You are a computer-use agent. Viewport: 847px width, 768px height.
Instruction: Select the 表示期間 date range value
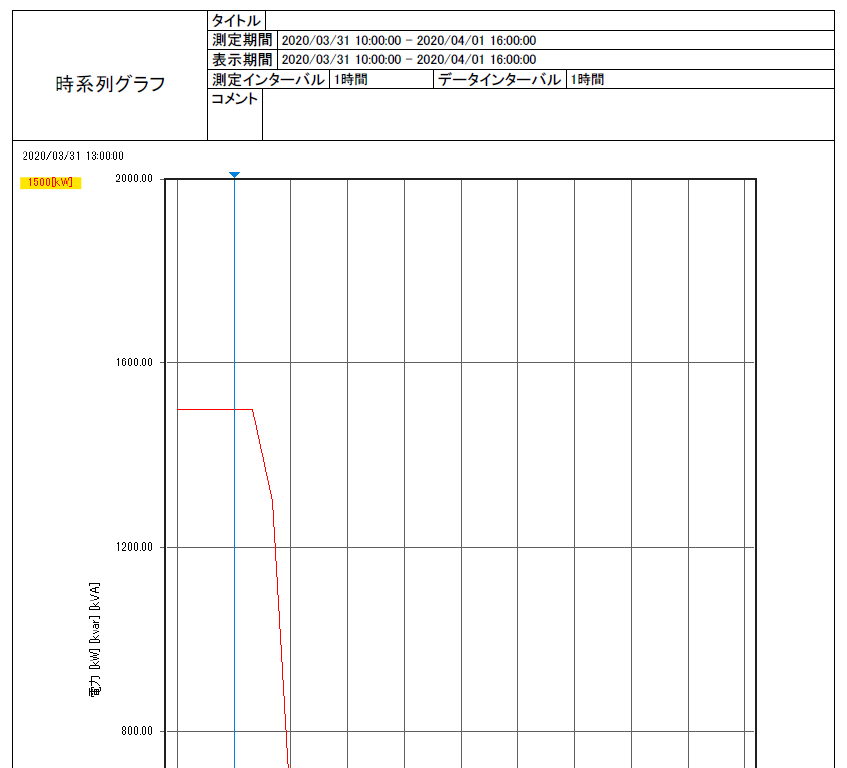(409, 59)
